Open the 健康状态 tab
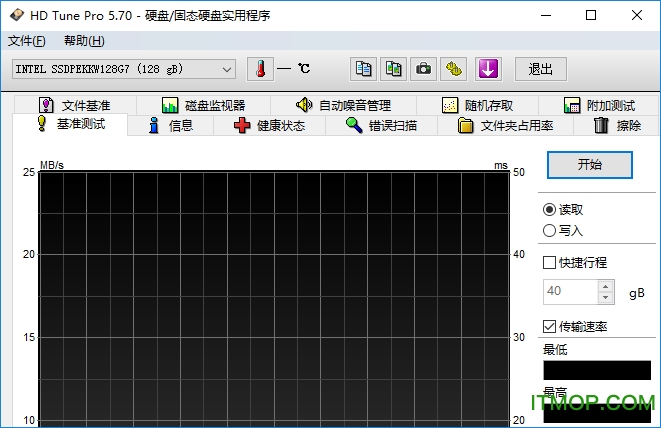 coord(269,126)
